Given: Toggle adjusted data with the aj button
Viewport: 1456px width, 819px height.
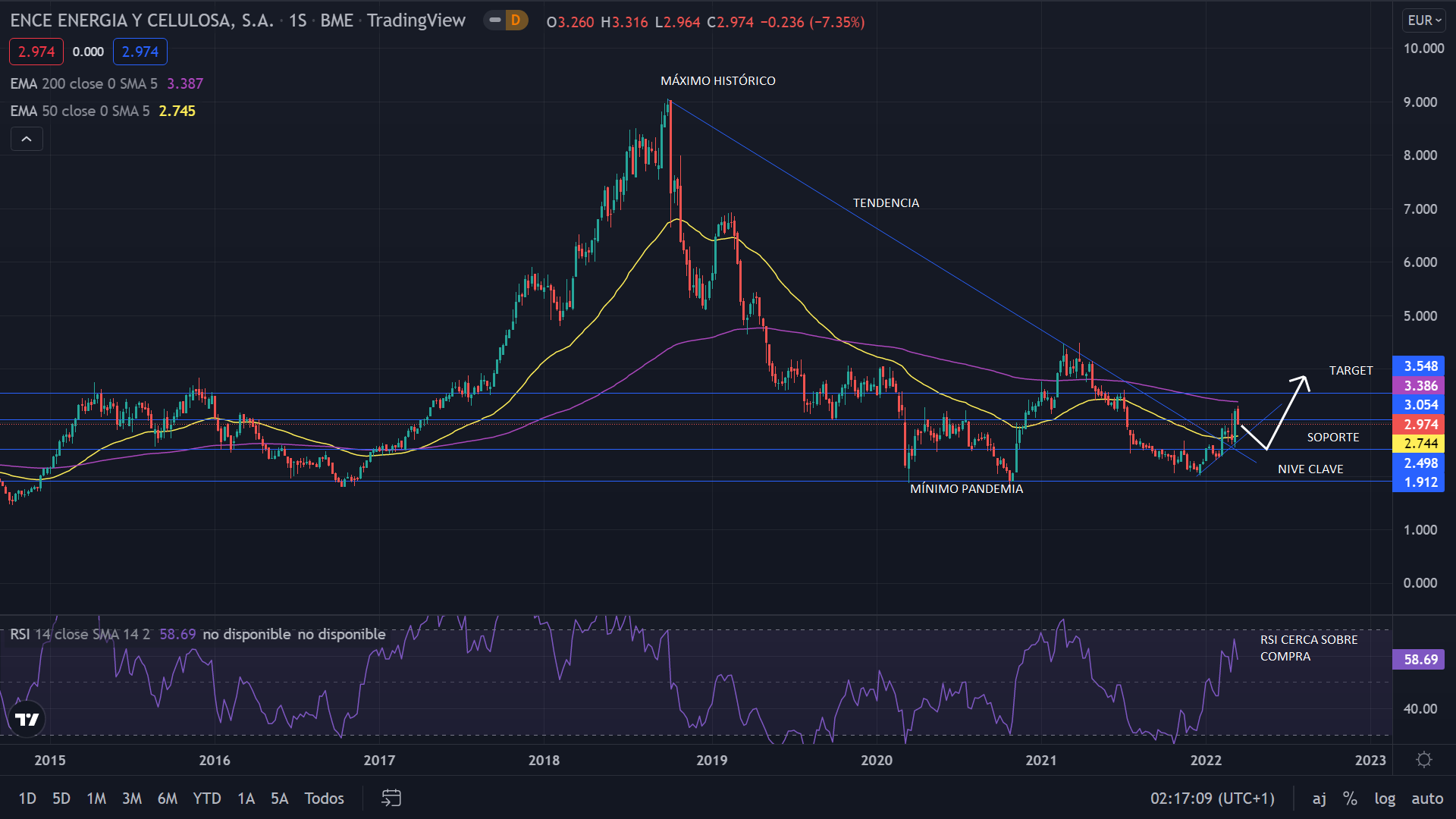Looking at the screenshot, I should point(1319,799).
